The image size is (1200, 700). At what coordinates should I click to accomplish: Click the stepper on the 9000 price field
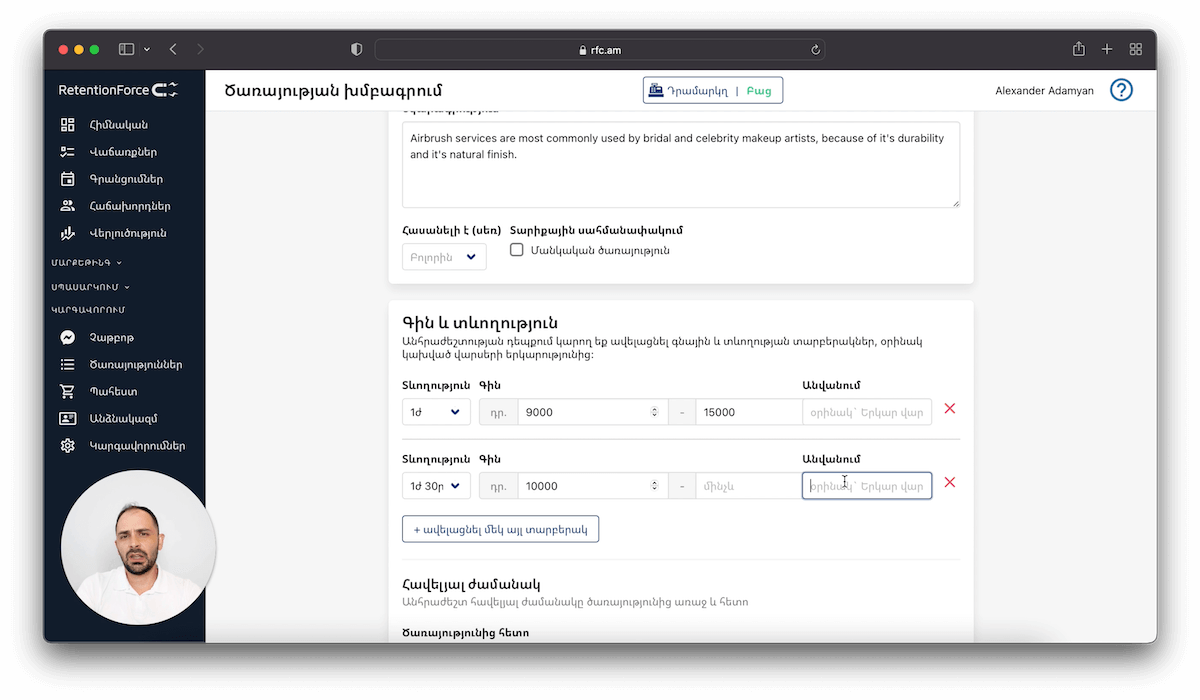[655, 412]
